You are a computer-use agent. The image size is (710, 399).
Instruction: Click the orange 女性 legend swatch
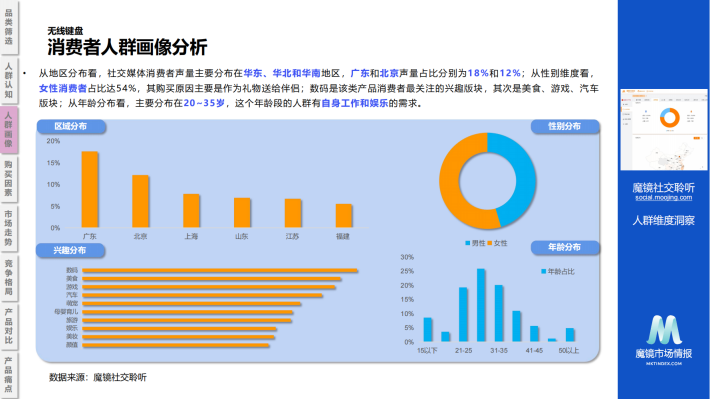tap(489, 243)
